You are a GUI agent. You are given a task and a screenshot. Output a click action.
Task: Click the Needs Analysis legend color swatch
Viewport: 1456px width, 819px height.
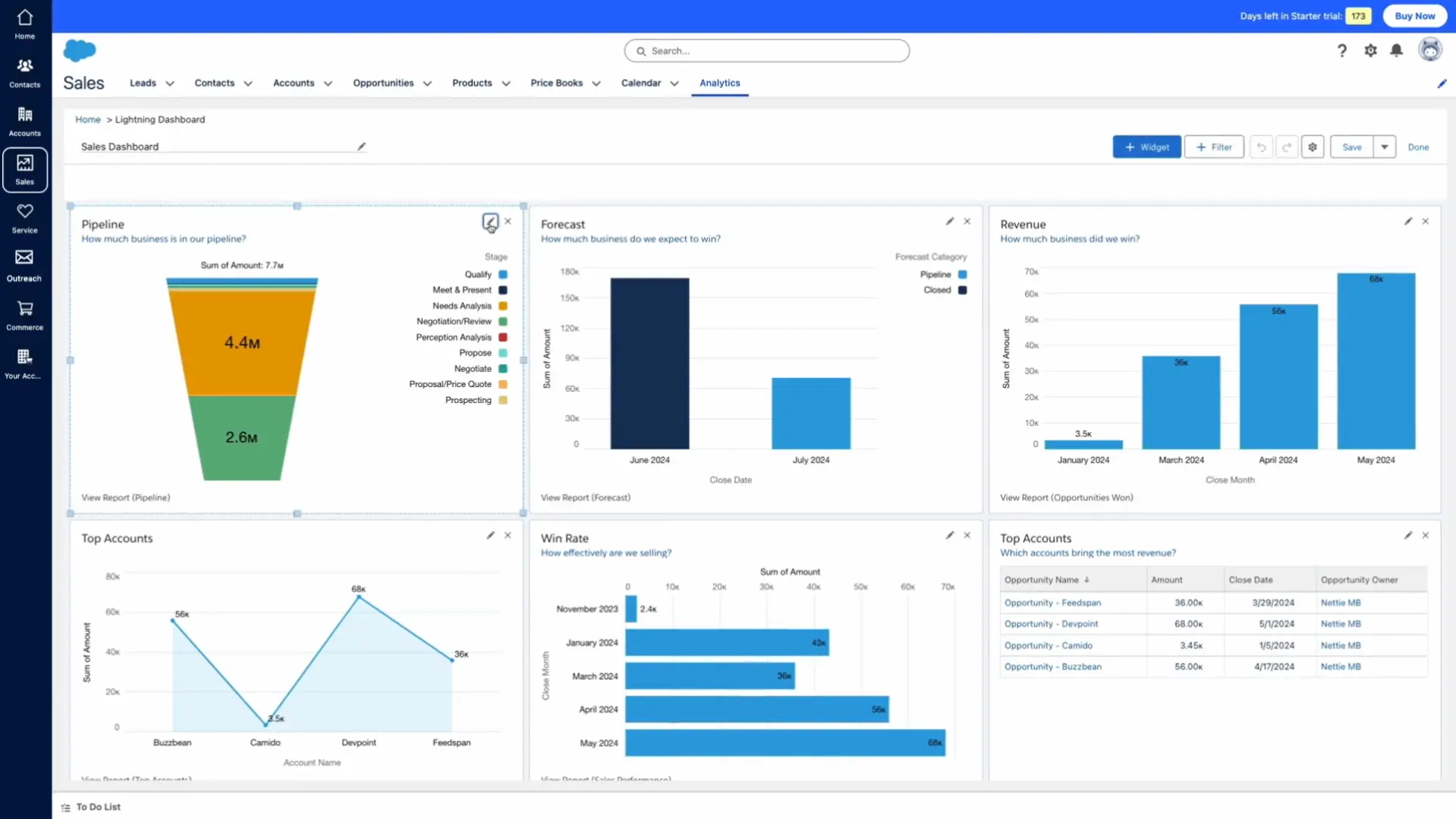[502, 306]
